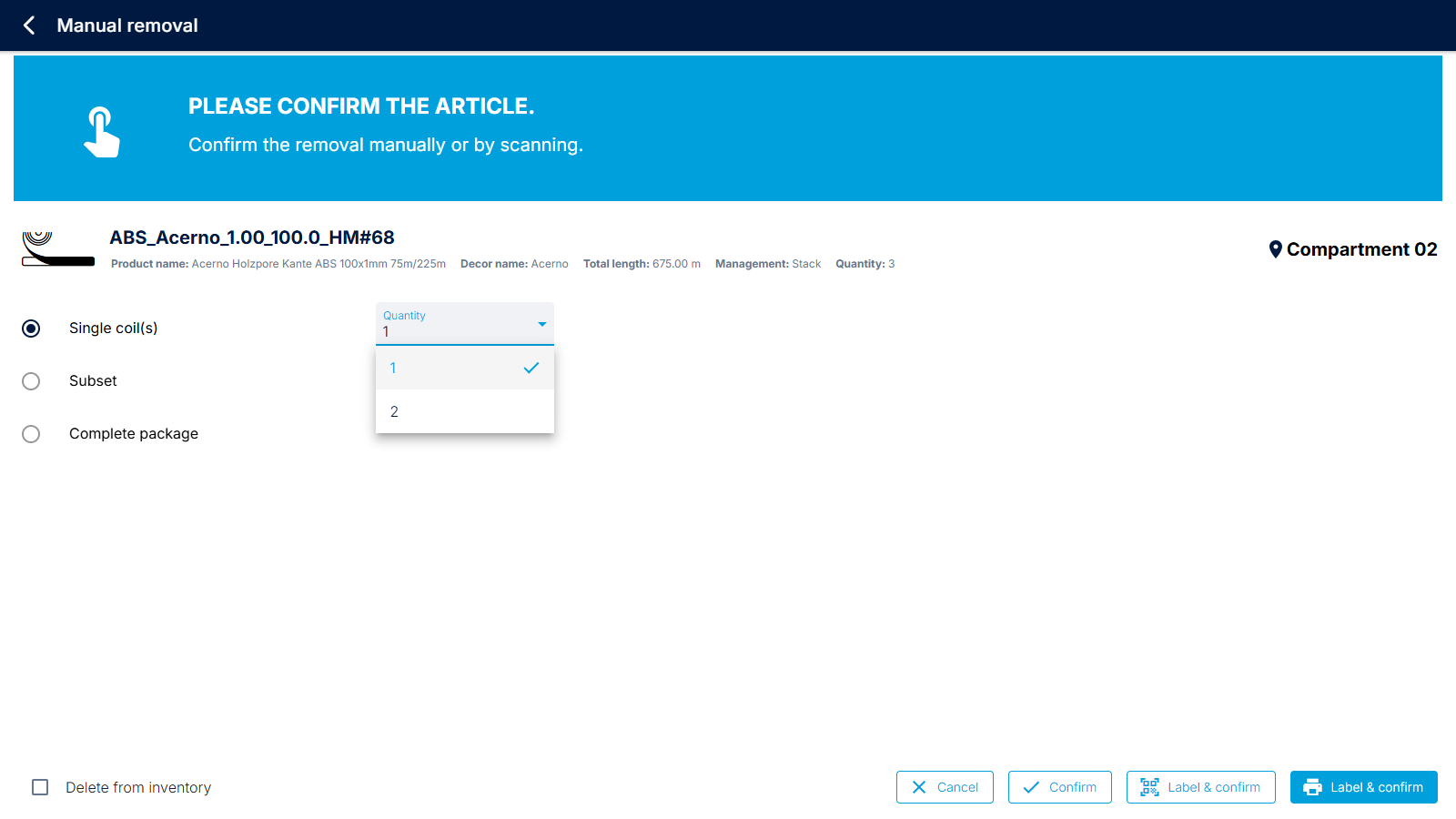Click the Please confirm the article heading
Image resolution: width=1456 pixels, height=819 pixels.
pos(361,106)
